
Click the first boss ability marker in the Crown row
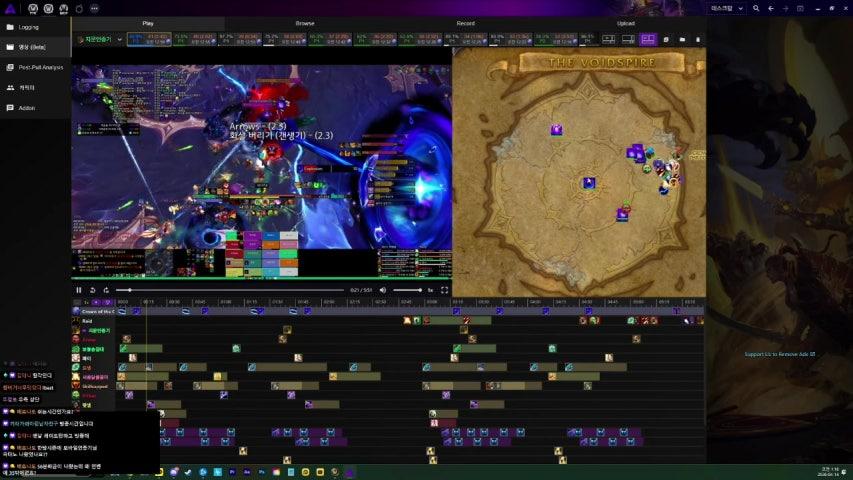tap(122, 311)
